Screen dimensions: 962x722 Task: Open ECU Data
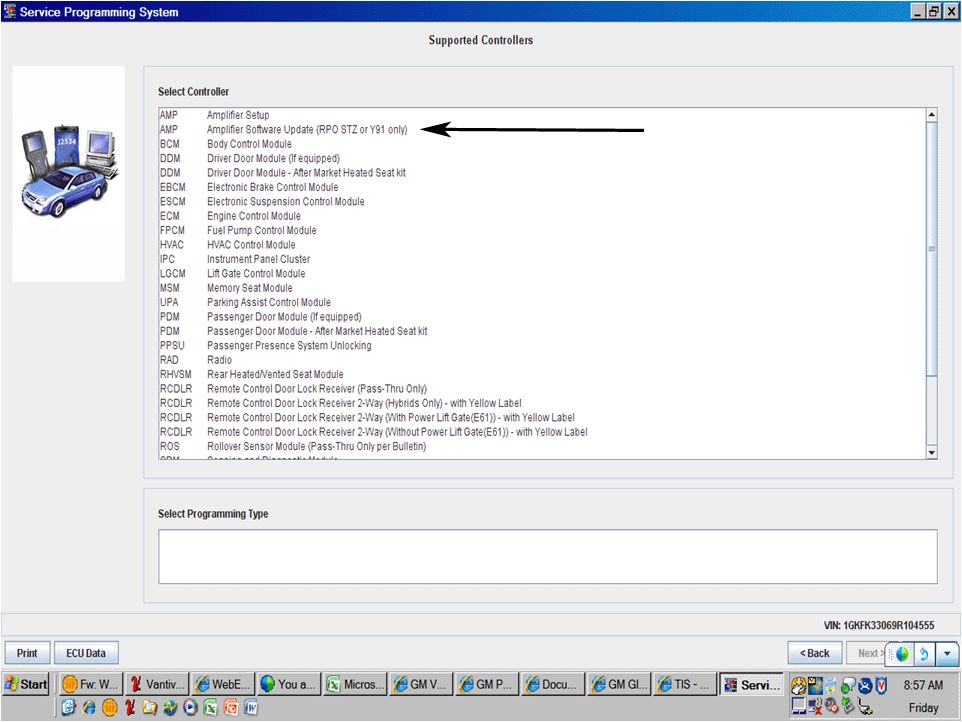click(86, 653)
